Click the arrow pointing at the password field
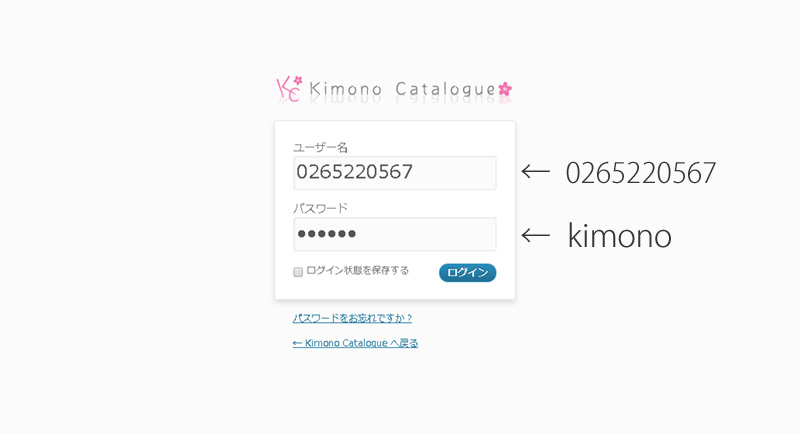This screenshot has height=434, width=800. point(535,235)
